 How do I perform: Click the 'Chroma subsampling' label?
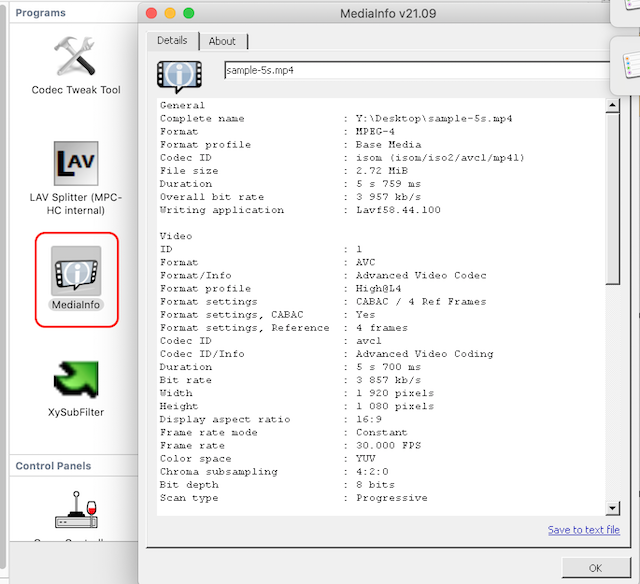coord(218,471)
